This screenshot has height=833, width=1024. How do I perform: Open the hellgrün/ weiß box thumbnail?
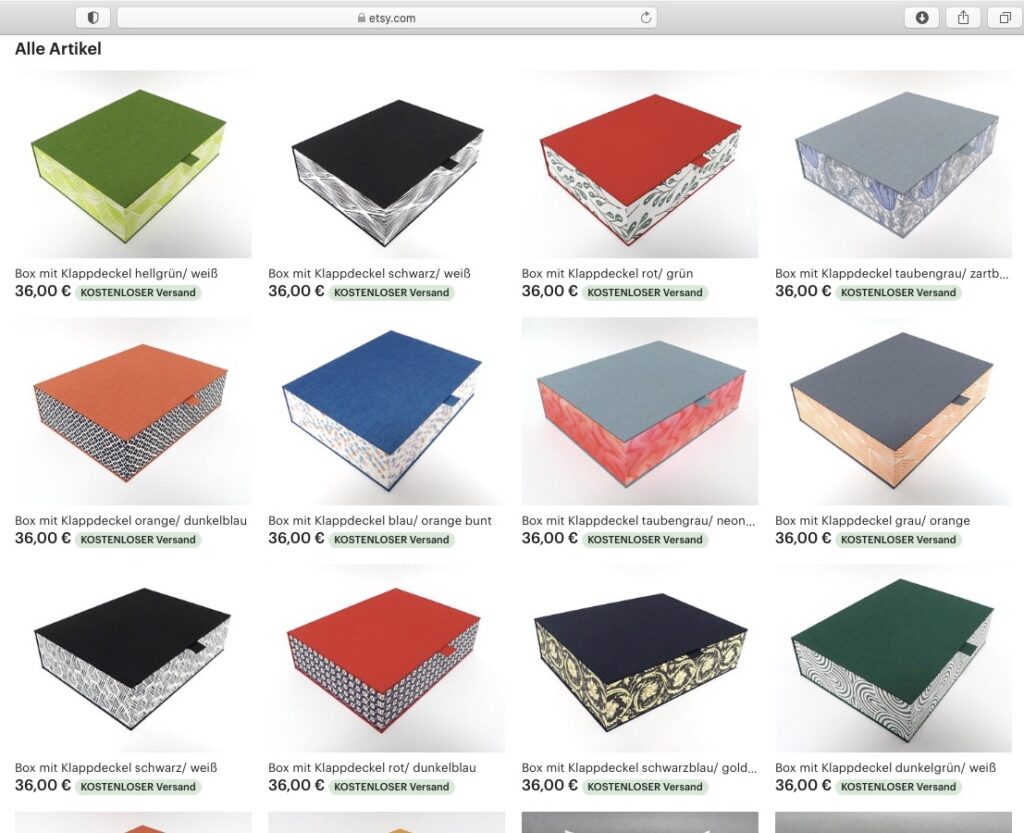click(133, 164)
